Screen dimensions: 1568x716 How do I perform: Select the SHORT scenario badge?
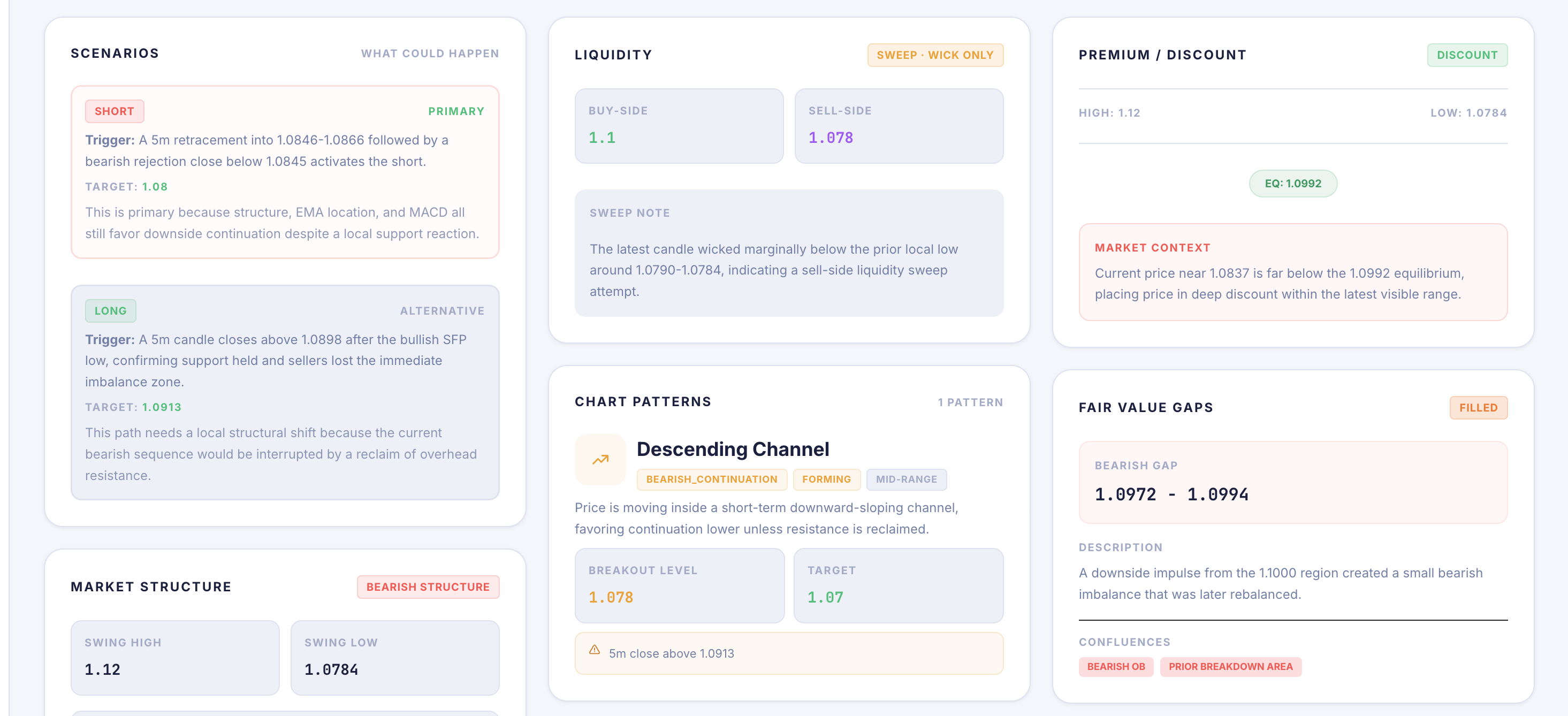click(115, 111)
